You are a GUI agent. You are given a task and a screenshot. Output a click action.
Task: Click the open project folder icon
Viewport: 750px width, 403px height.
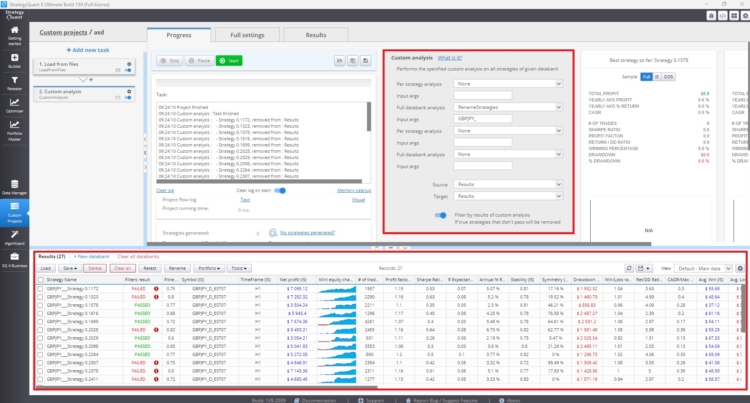[x=340, y=61]
